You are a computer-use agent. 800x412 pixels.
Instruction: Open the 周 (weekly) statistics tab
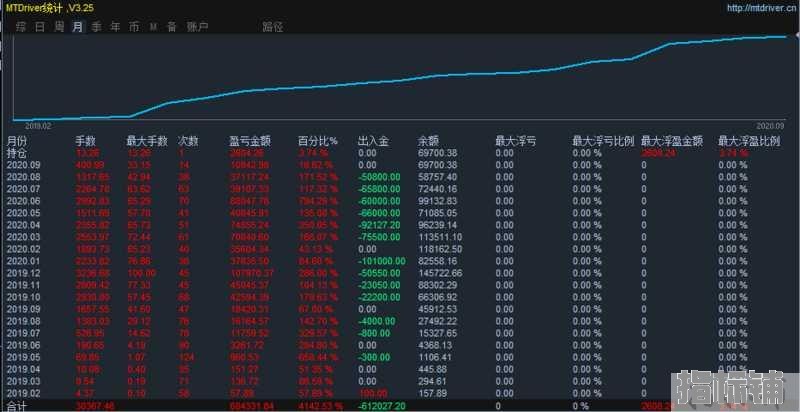click(59, 26)
